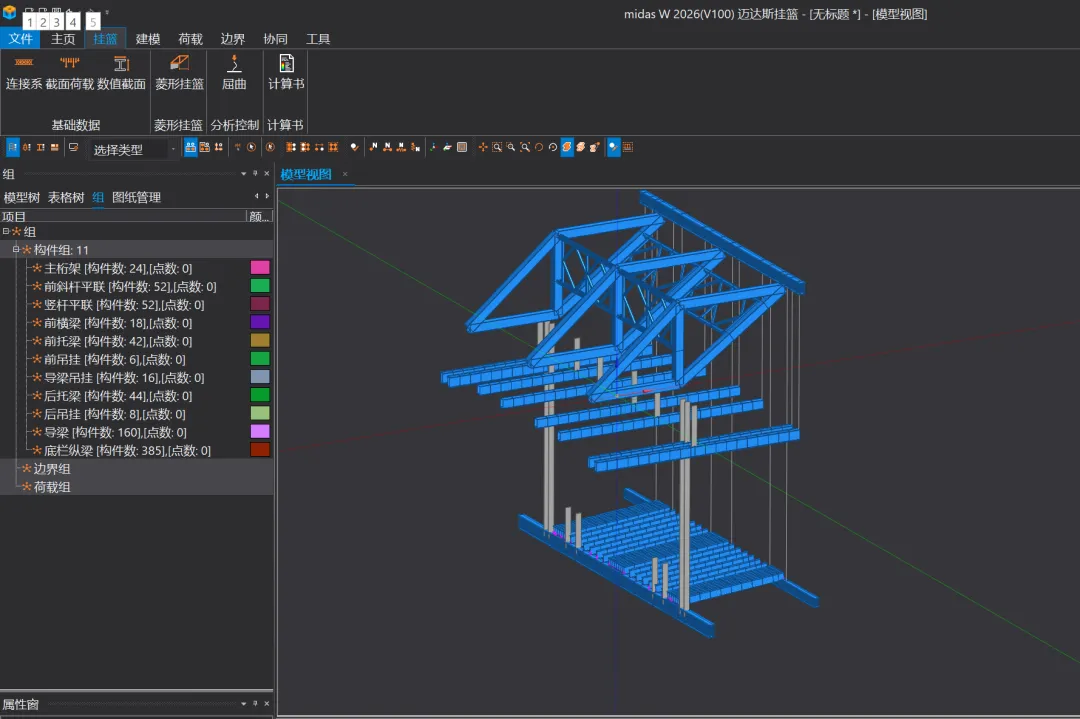Switch to the 边界 ribbon tab
1080x719 pixels.
(233, 39)
